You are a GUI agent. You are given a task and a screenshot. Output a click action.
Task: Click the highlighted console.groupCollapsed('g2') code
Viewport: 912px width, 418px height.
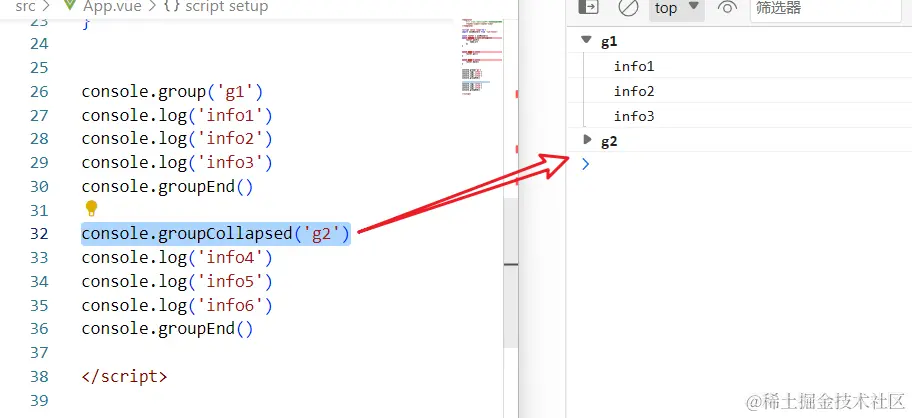tap(216, 234)
